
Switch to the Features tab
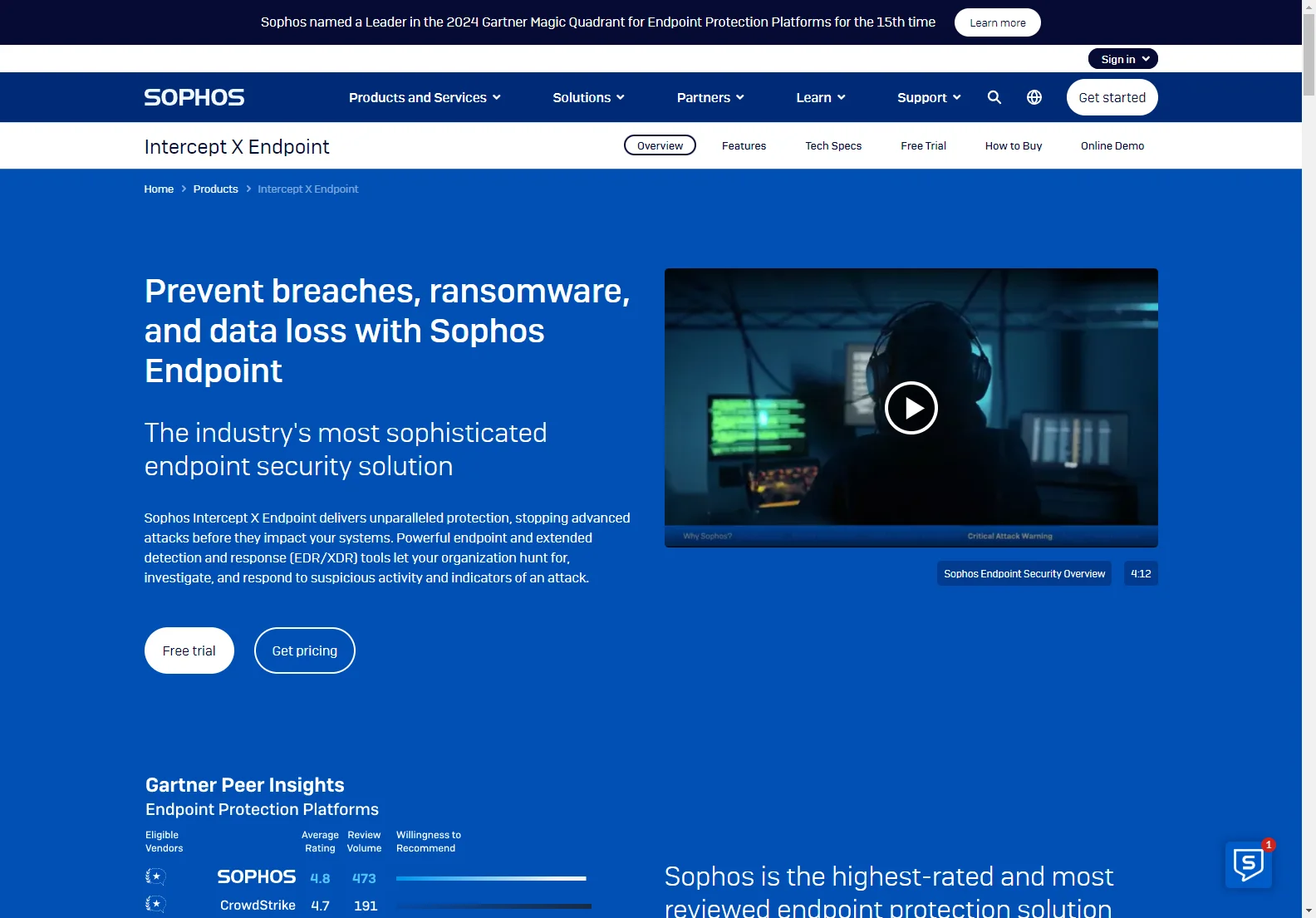click(x=744, y=145)
